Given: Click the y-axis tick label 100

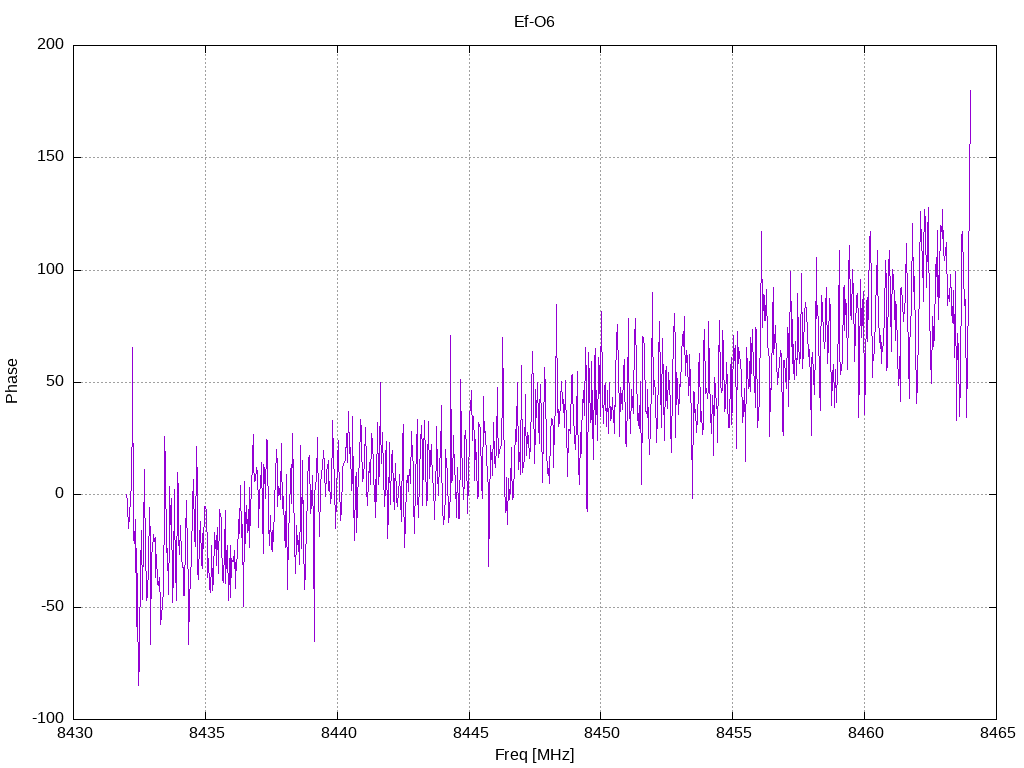Looking at the screenshot, I should click(x=51, y=269).
